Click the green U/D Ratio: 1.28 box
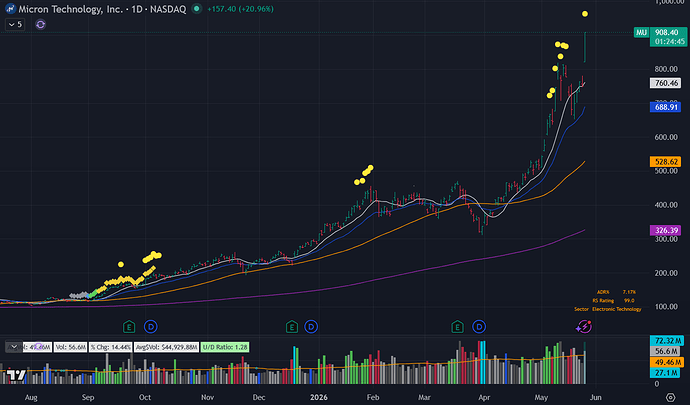The height and width of the screenshot is (405, 690). point(225,347)
